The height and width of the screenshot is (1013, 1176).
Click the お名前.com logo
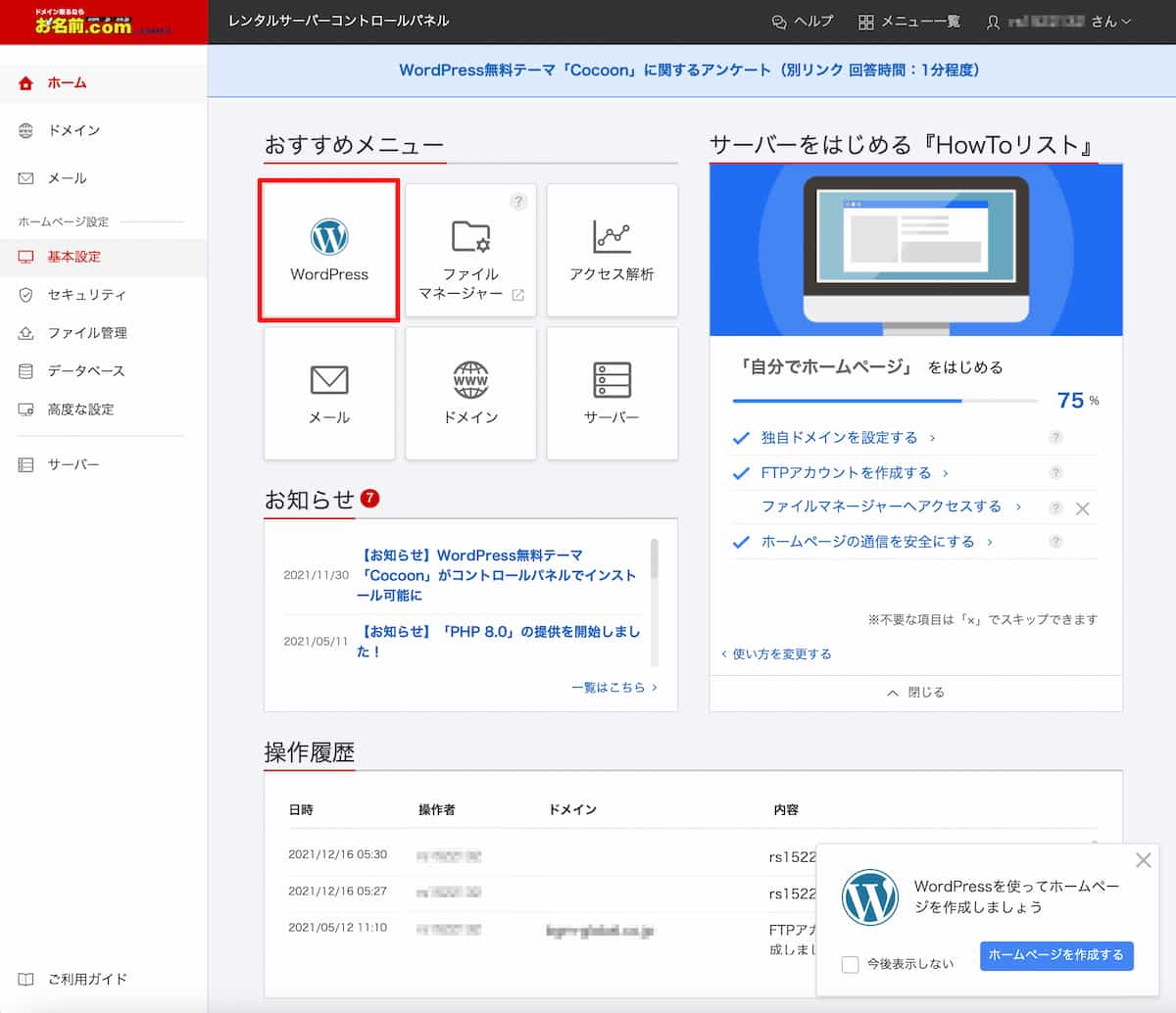click(83, 23)
